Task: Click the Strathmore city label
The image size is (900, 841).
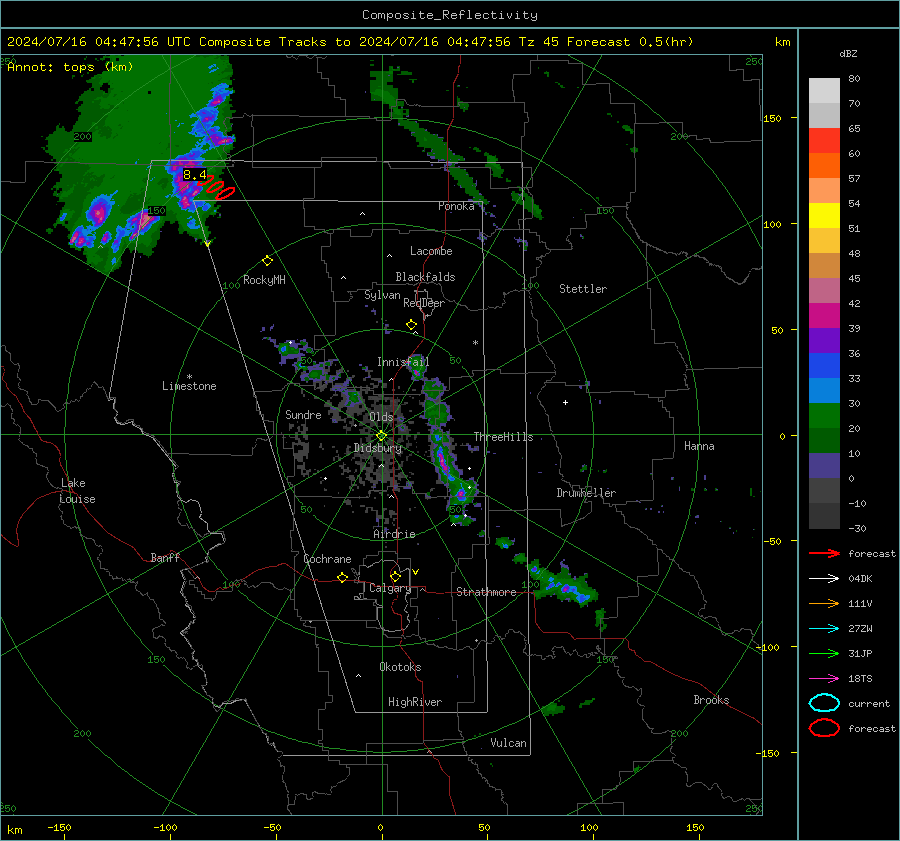Action: (486, 592)
